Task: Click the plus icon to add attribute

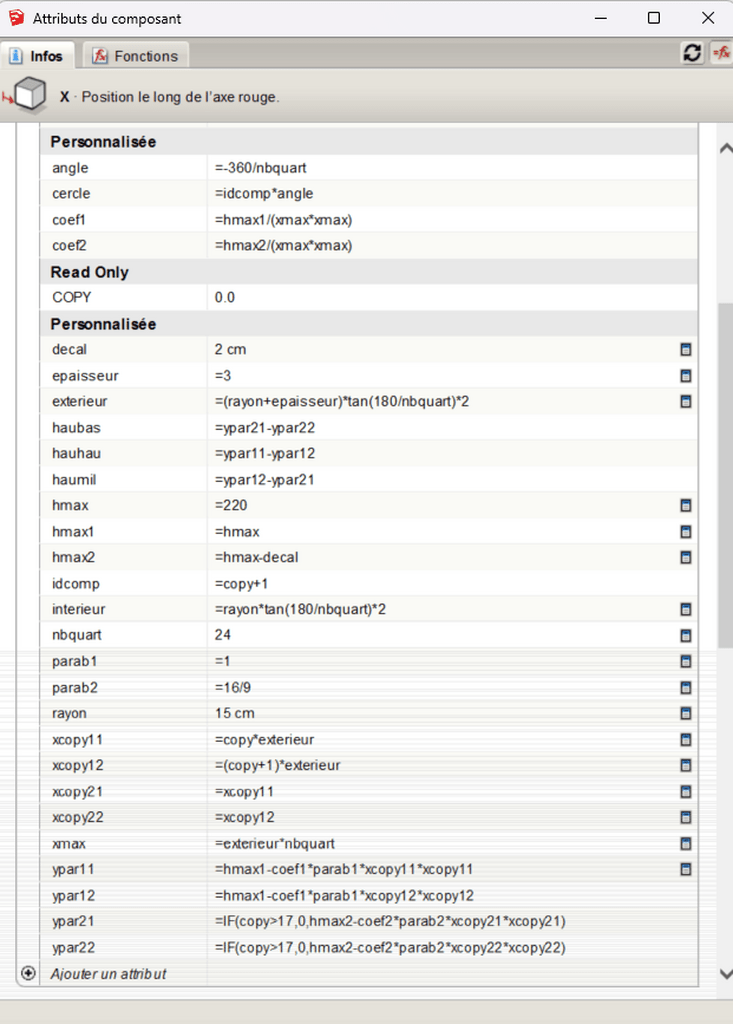Action: click(x=28, y=973)
